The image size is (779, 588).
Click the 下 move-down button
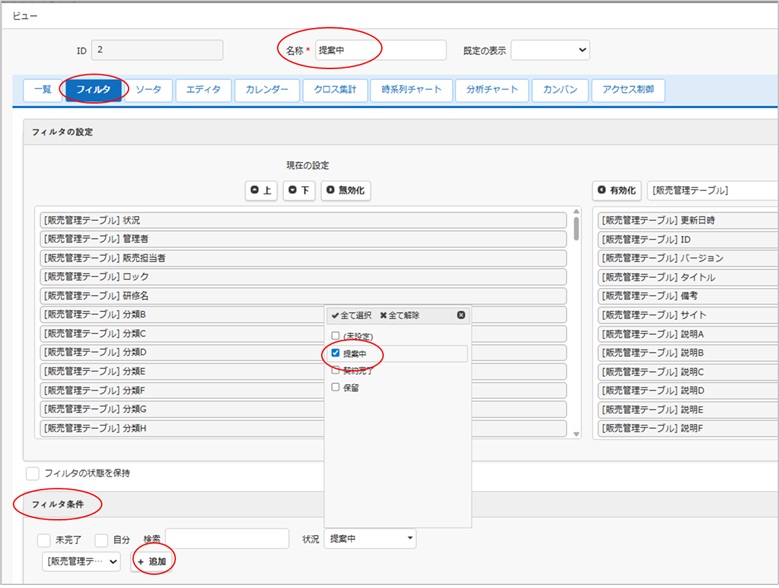click(299, 190)
